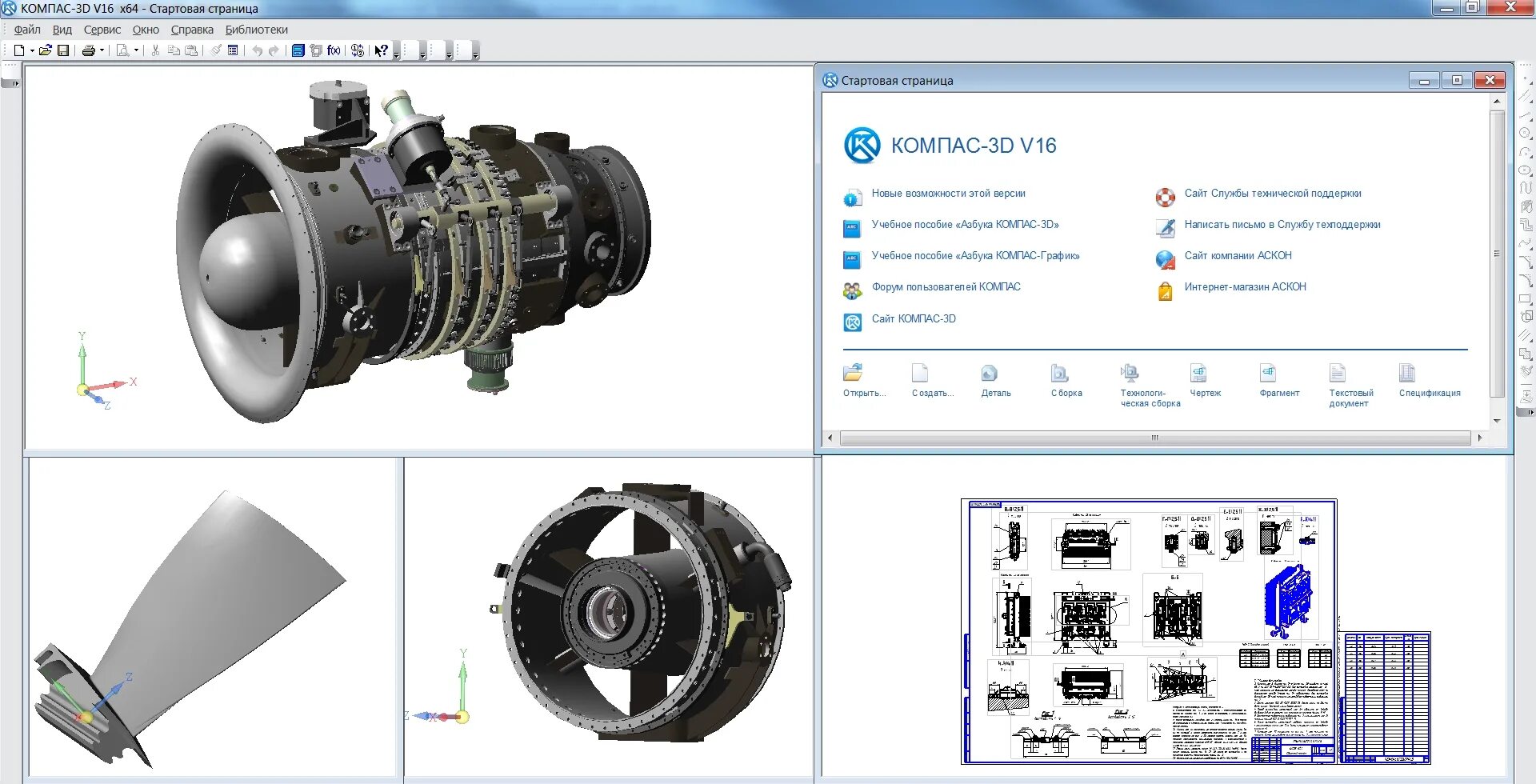Open Учебное пособие «Азбука КОМПАС-График» link
Image resolution: width=1536 pixels, height=784 pixels.
tap(975, 256)
